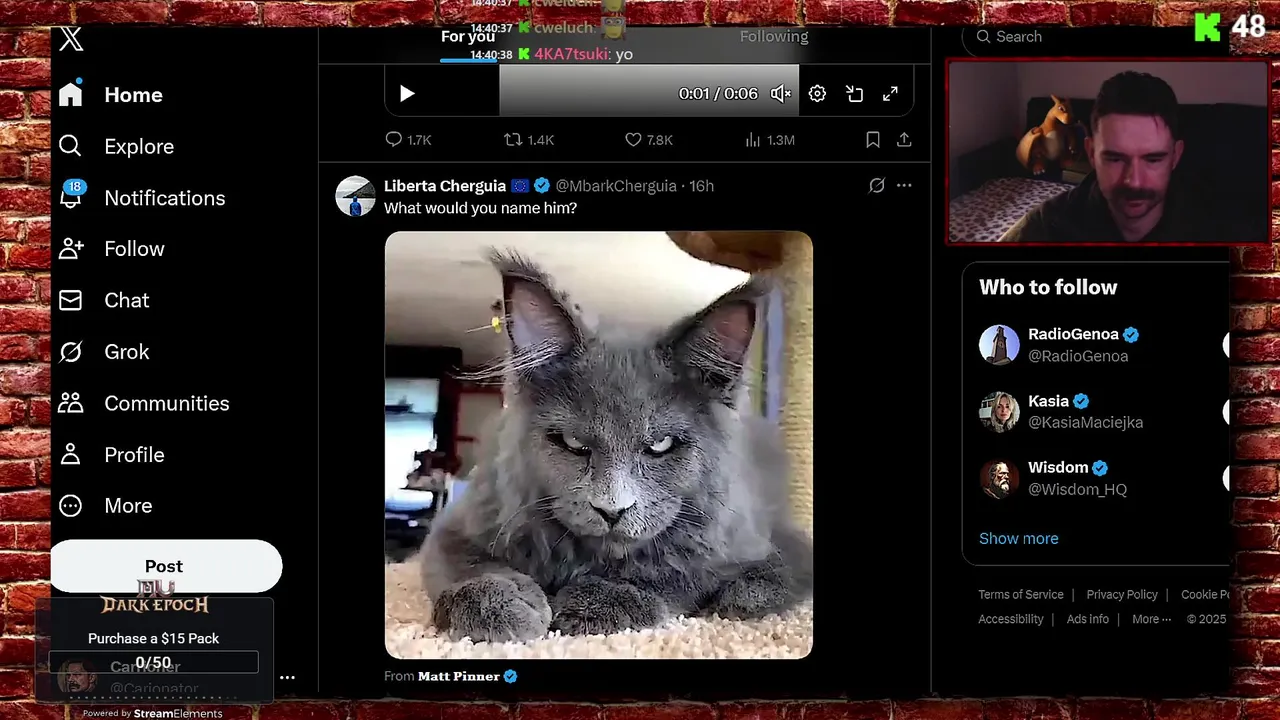
Task: Open RadioGenoa's profile
Action: click(x=1073, y=334)
